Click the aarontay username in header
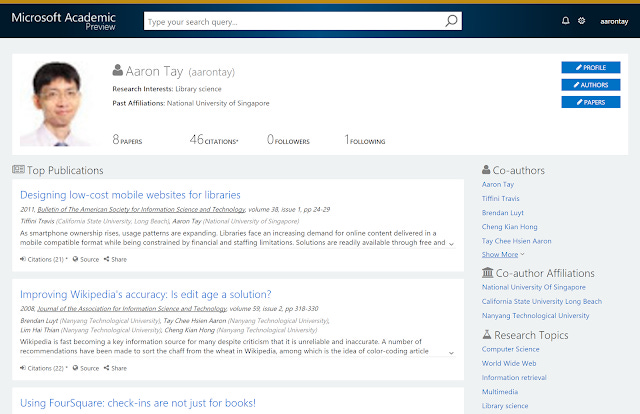This screenshot has height=414, width=640. tap(614, 21)
